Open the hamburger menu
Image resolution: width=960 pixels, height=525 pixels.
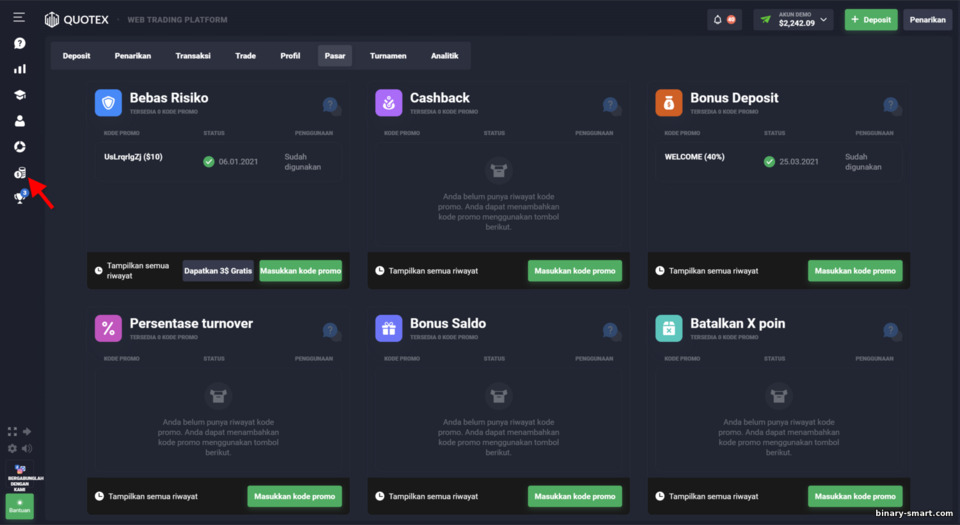pos(19,17)
